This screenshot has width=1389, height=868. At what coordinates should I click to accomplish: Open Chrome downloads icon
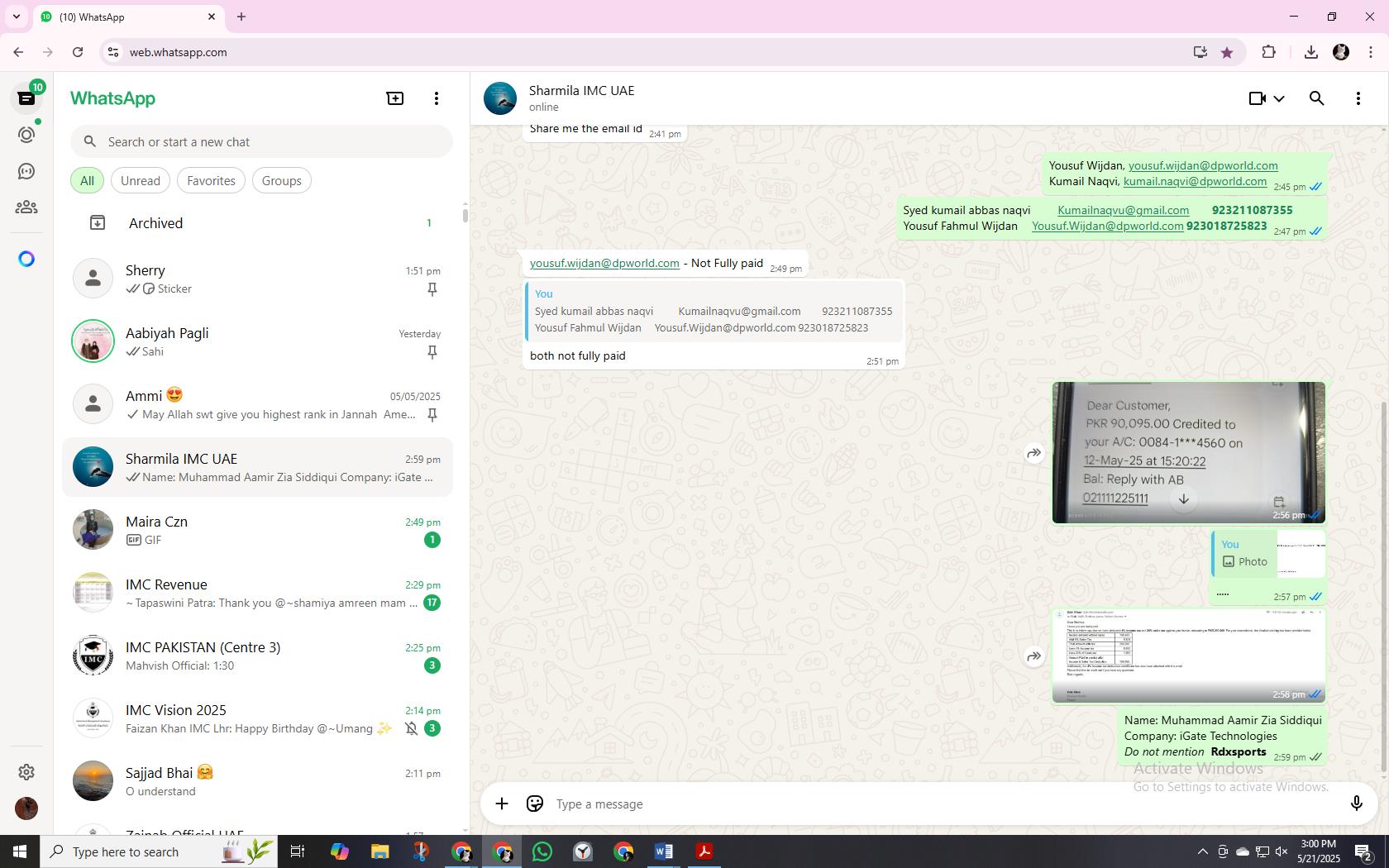[x=1310, y=52]
